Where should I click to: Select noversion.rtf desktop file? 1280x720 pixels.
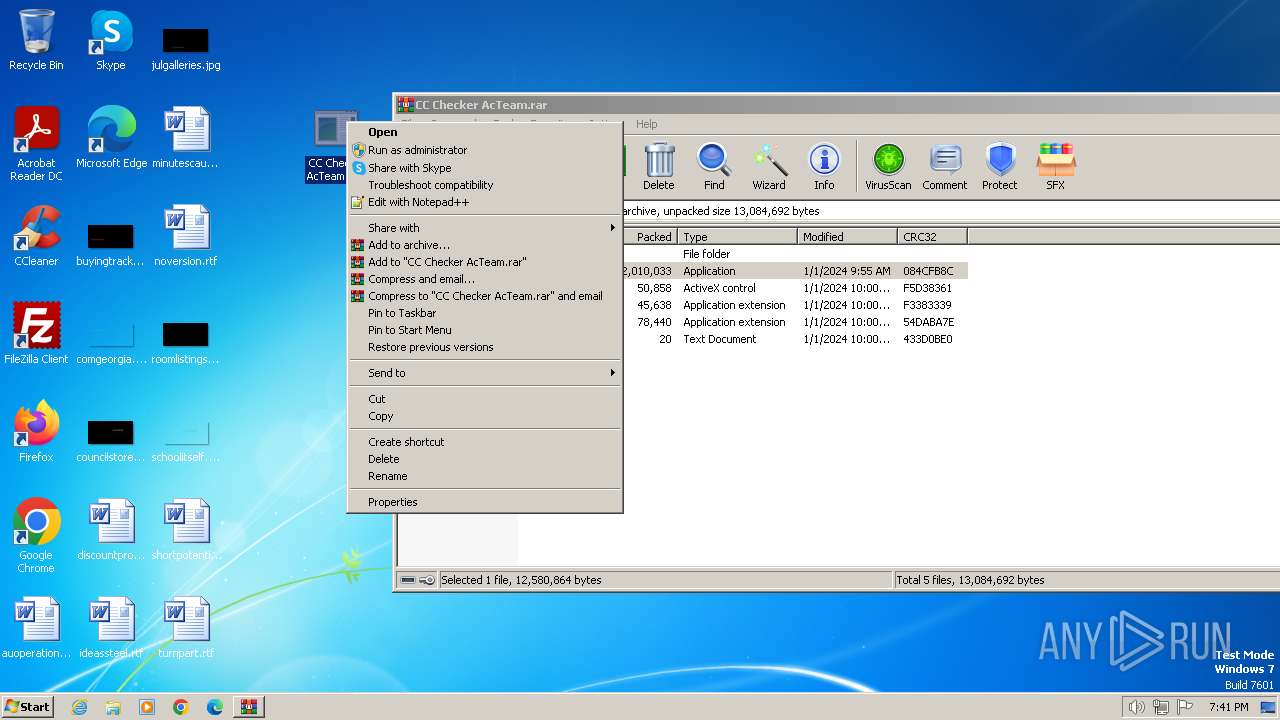(x=186, y=236)
